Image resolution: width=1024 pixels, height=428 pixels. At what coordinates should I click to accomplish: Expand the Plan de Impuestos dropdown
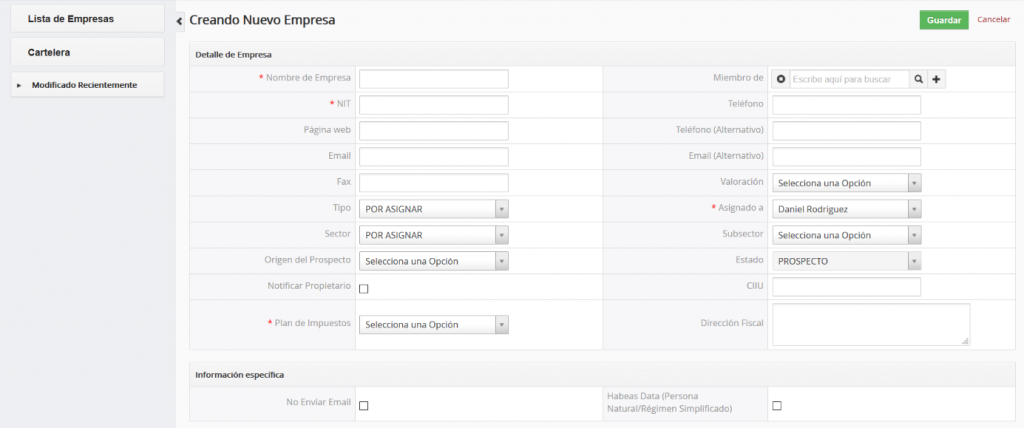coord(434,325)
